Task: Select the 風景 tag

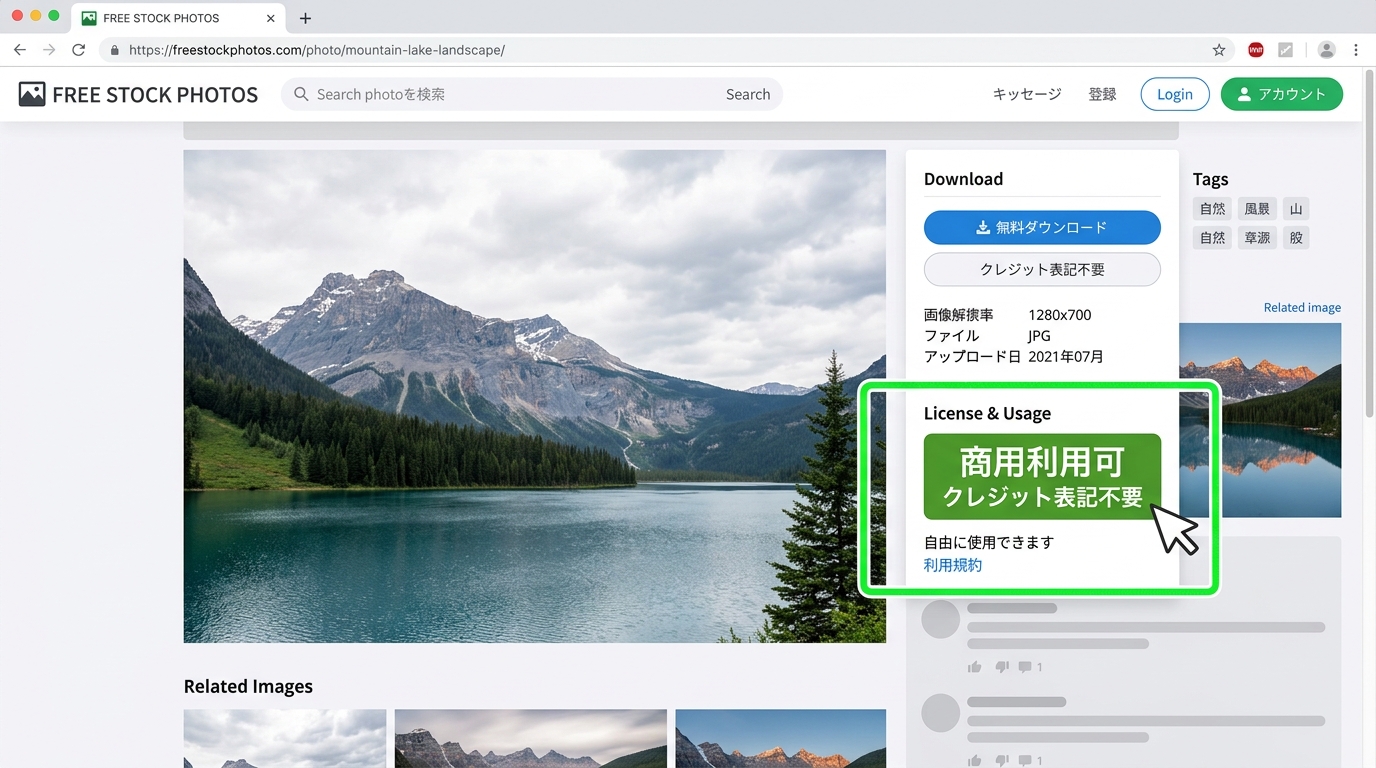Action: pyautogui.click(x=1256, y=209)
